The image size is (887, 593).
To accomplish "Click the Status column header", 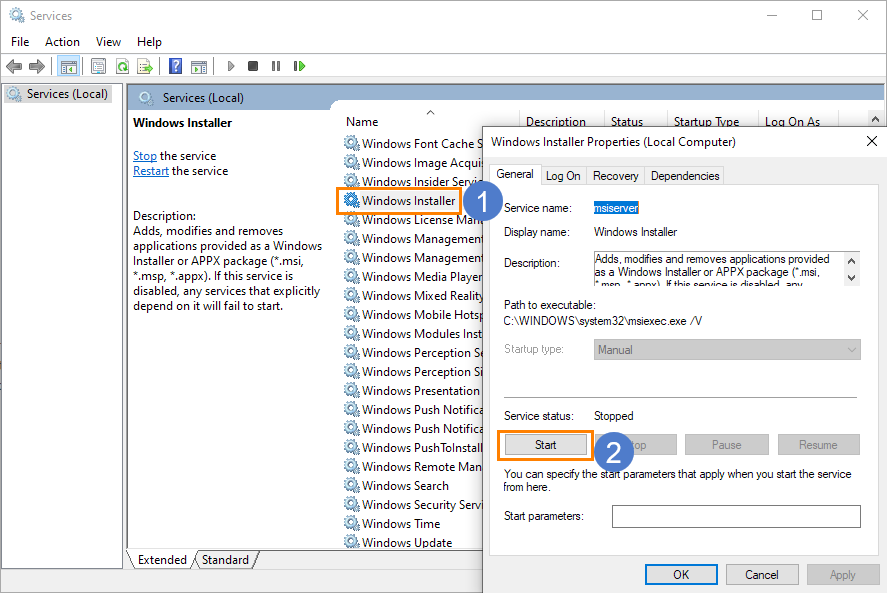I will click(627, 122).
